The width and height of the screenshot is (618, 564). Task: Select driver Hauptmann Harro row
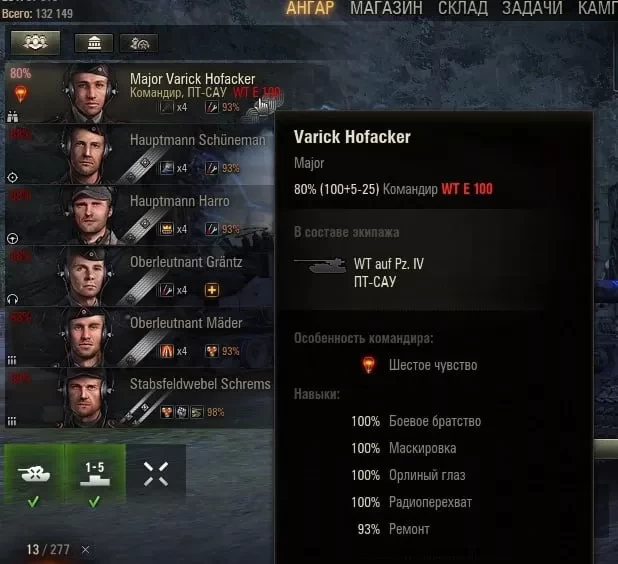tap(140, 215)
